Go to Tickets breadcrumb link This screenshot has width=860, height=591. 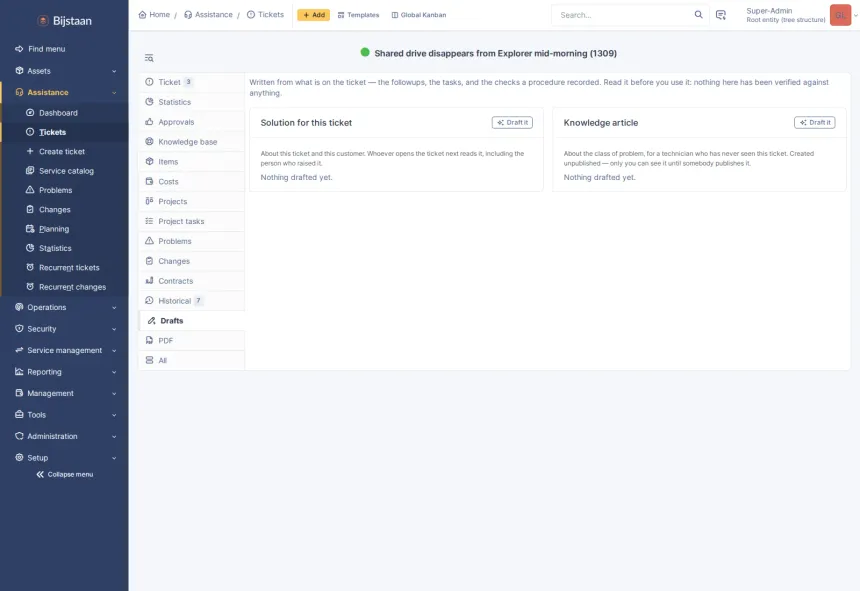[x=265, y=15]
